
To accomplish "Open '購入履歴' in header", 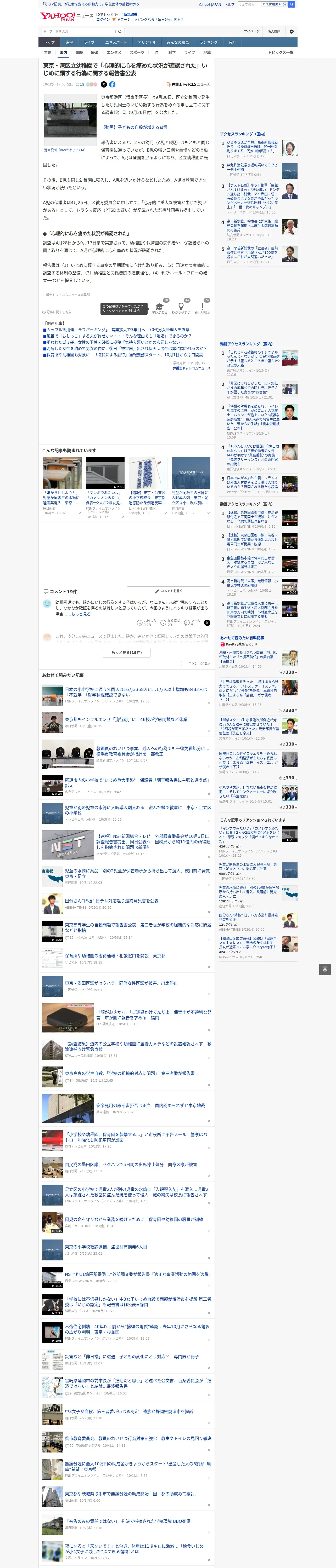I will tap(274, 32).
